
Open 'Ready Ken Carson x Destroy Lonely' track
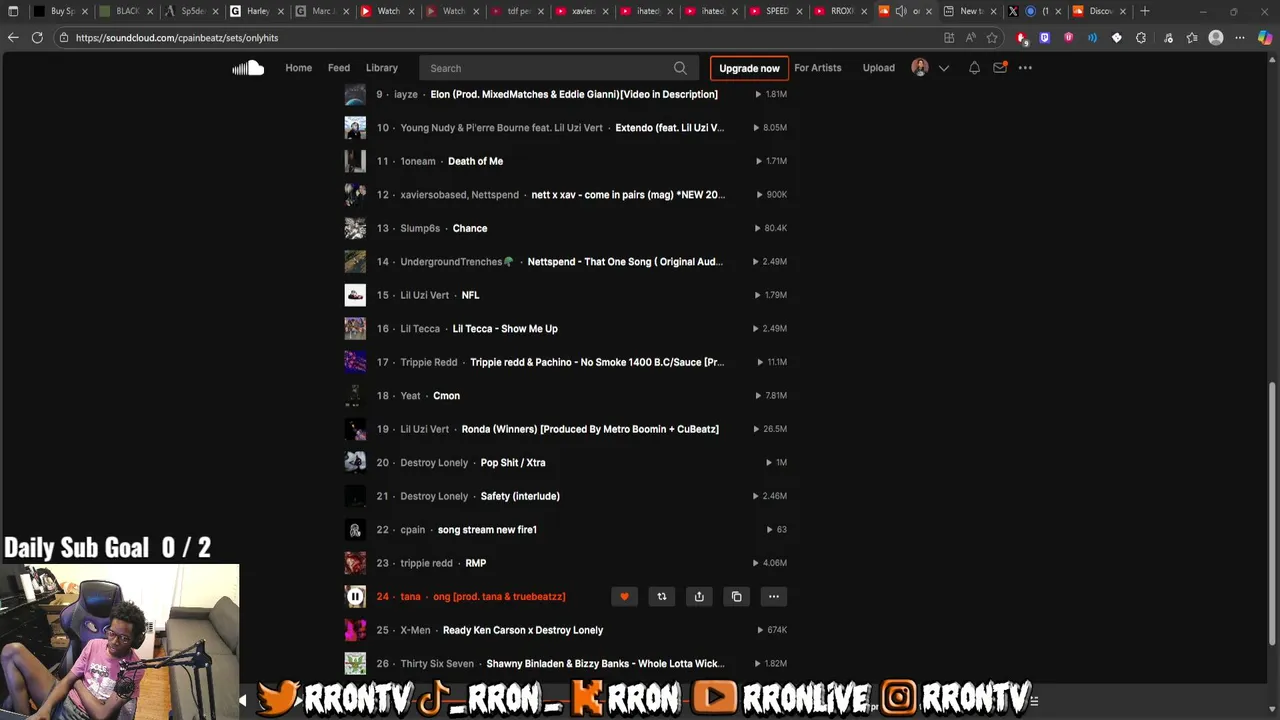523,630
